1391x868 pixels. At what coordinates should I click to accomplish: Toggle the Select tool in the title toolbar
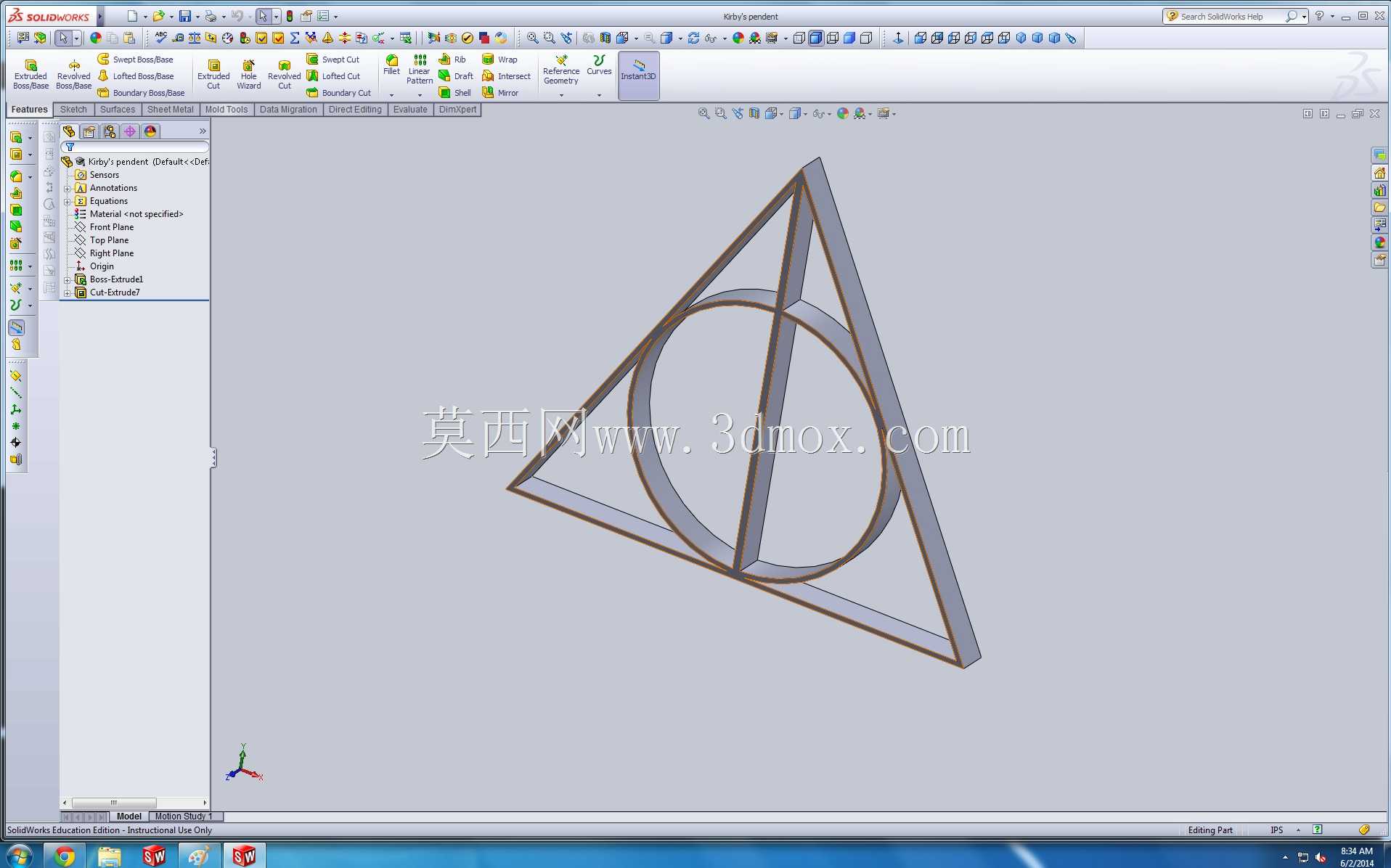263,16
